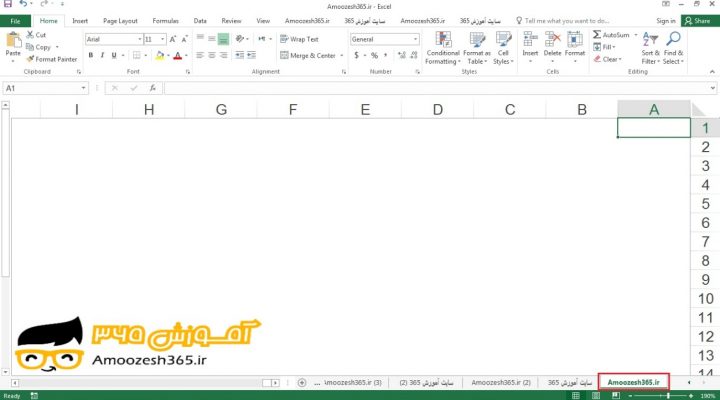Toggle Bold formatting
This screenshot has width=720, height=400.
tap(90, 55)
